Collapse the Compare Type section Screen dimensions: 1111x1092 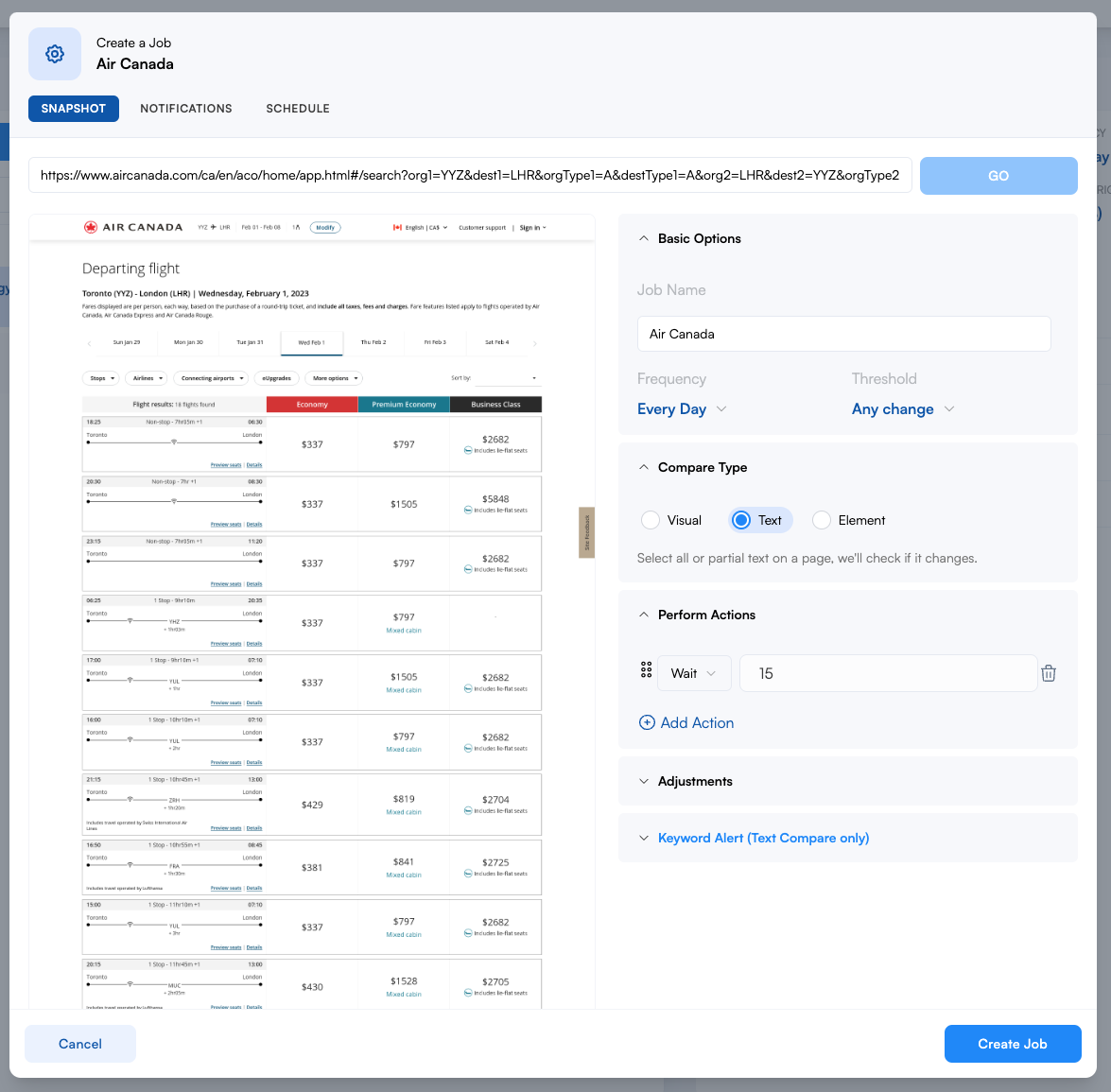(x=643, y=467)
